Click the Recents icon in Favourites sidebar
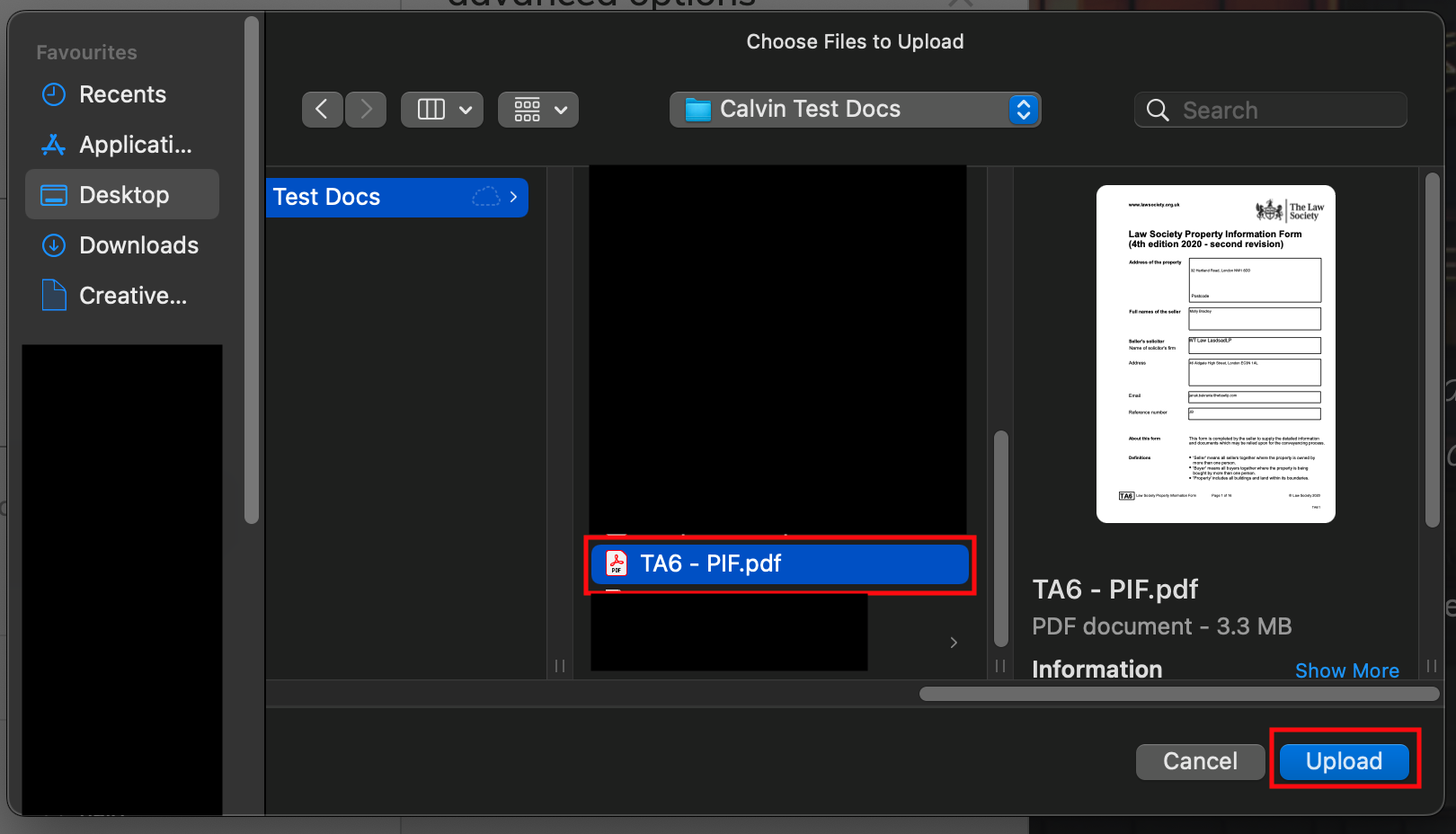Viewport: 1456px width, 834px height. [x=54, y=94]
